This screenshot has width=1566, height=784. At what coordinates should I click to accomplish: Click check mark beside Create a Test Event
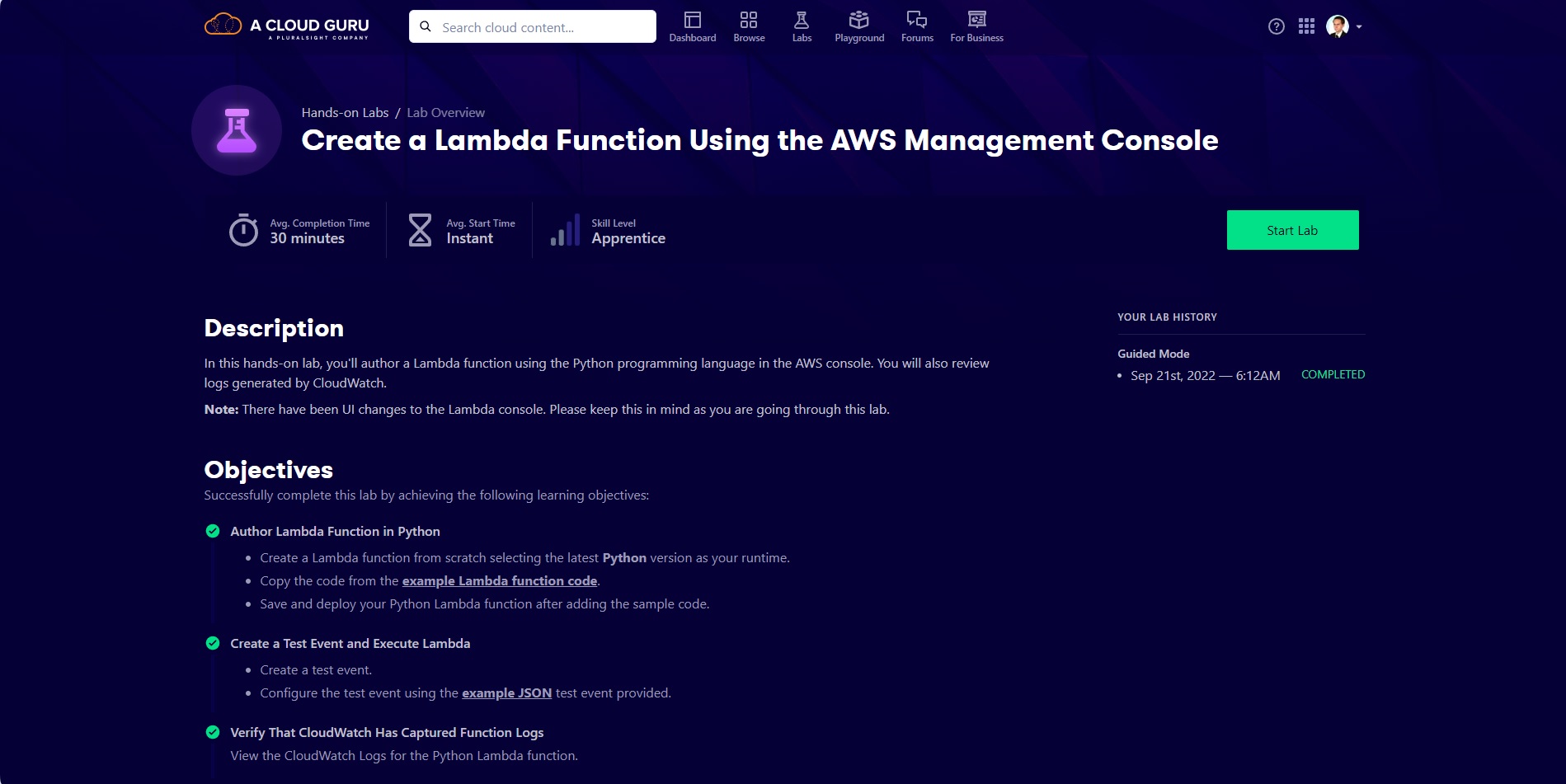(213, 643)
